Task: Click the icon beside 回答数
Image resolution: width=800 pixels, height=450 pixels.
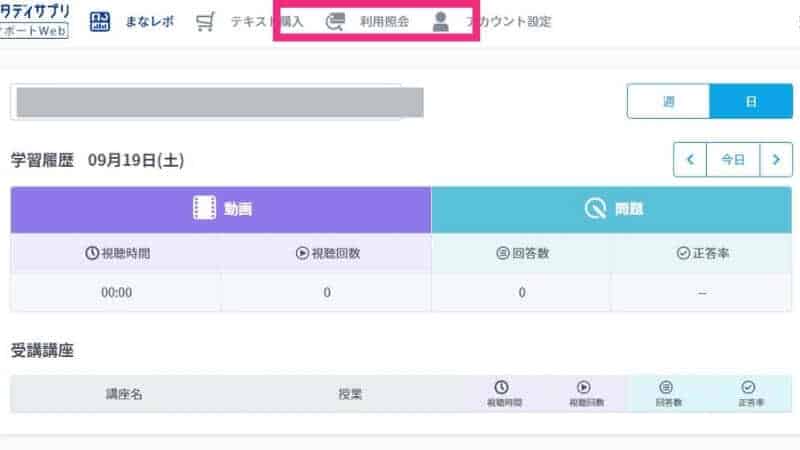Action: pyautogui.click(x=503, y=253)
